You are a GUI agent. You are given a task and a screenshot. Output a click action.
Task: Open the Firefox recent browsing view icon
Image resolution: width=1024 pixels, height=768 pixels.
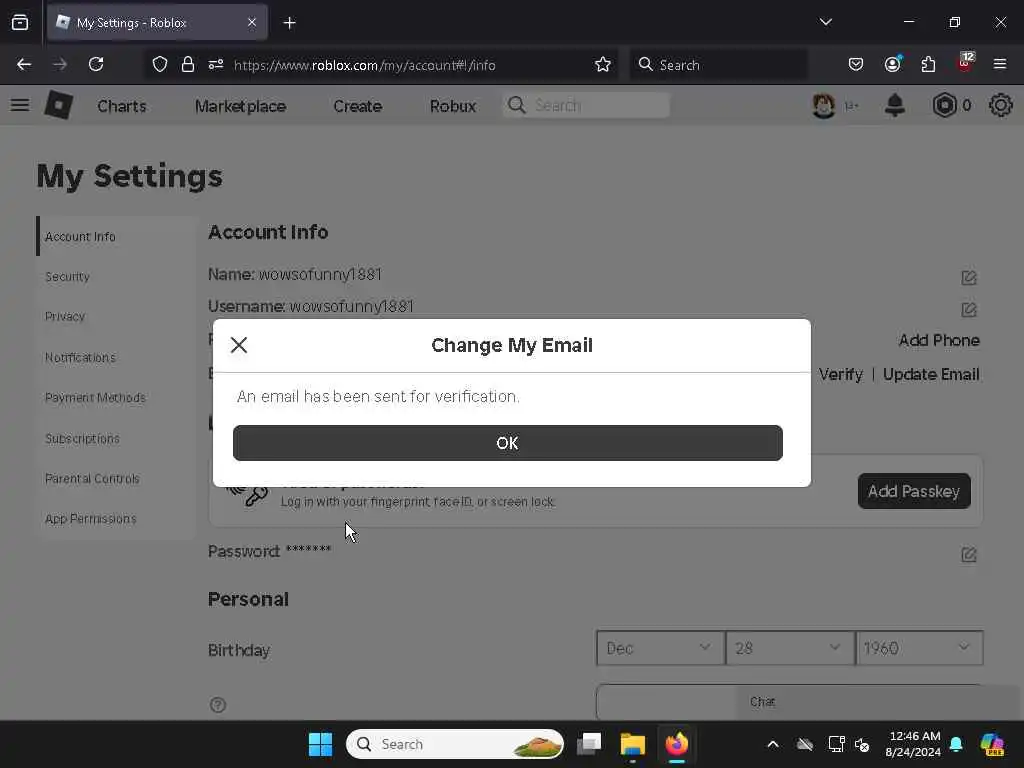pyautogui.click(x=20, y=22)
